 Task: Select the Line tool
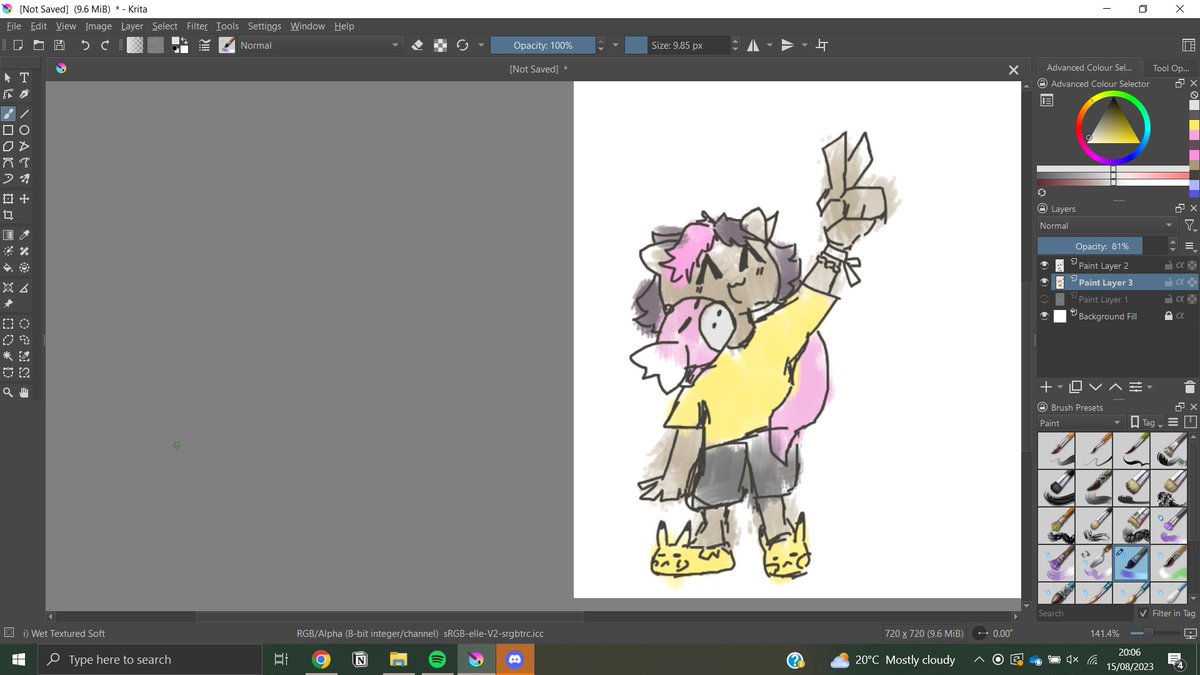tap(25, 113)
